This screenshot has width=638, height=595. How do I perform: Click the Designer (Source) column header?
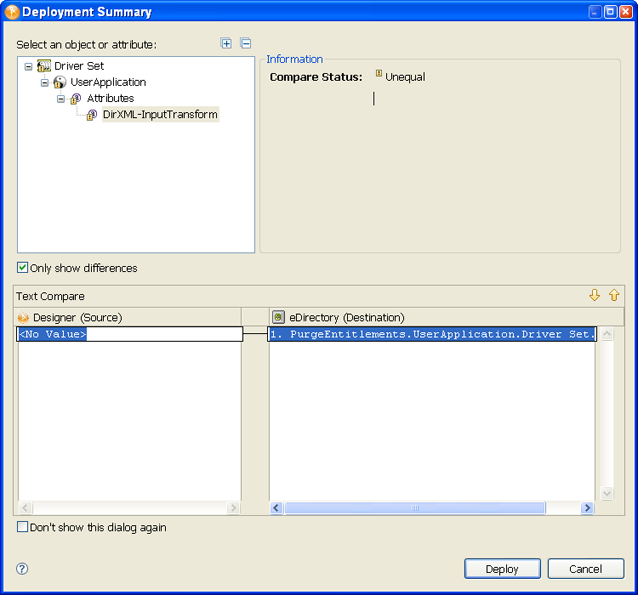click(x=129, y=317)
